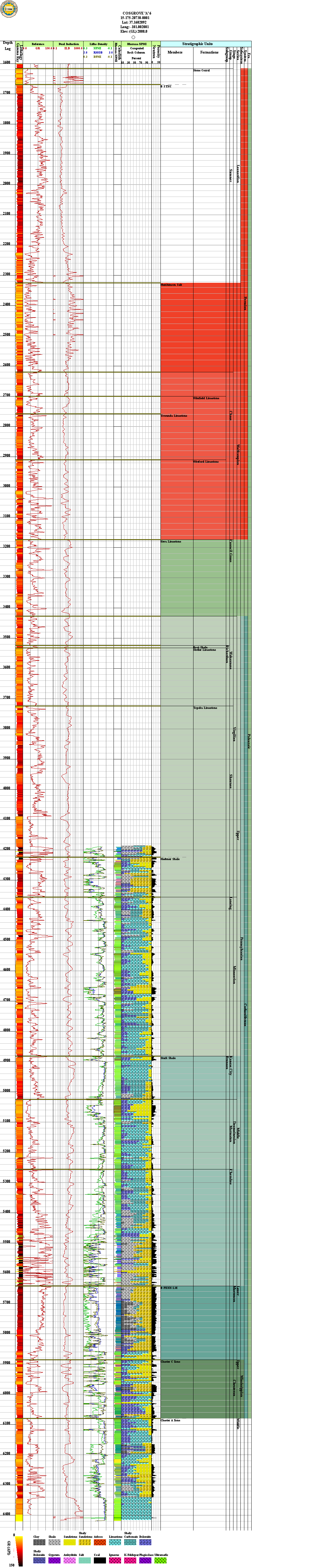327x1568 pixels.
Task: Click the Stark Shale member label
Action: click(x=168, y=1058)
